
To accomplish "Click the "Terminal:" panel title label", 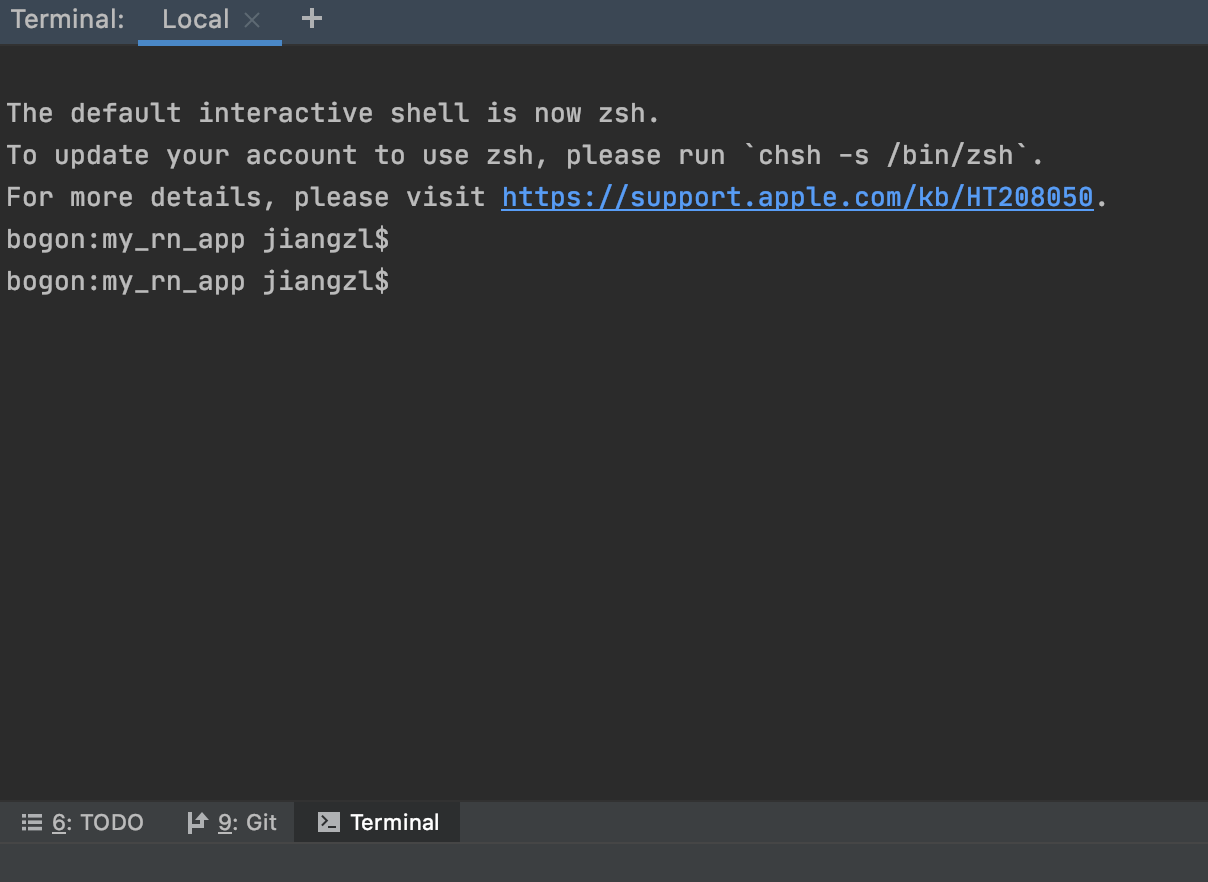I will coord(68,20).
